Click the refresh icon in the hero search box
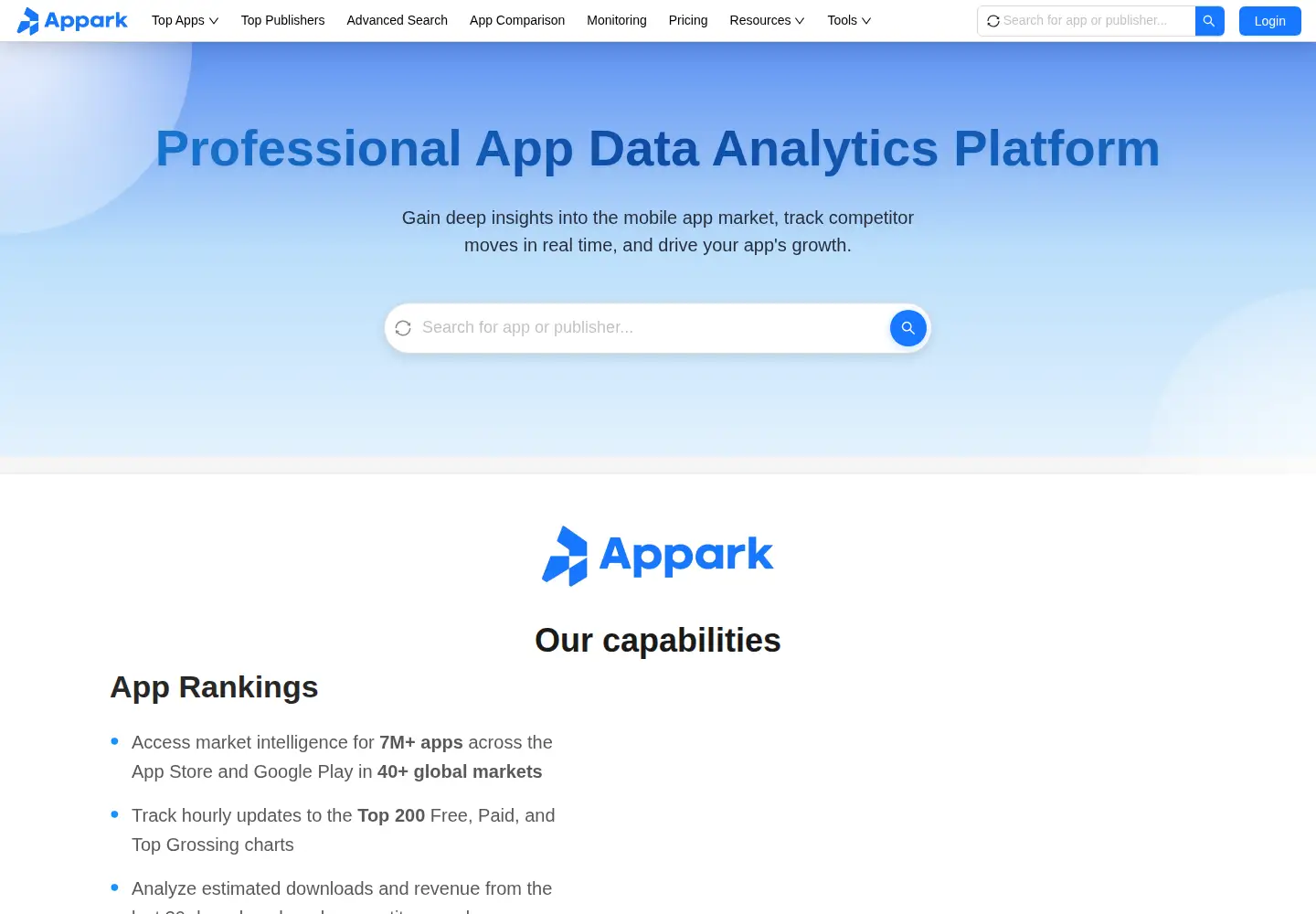Viewport: 1316px width, 914px height. 403,328
